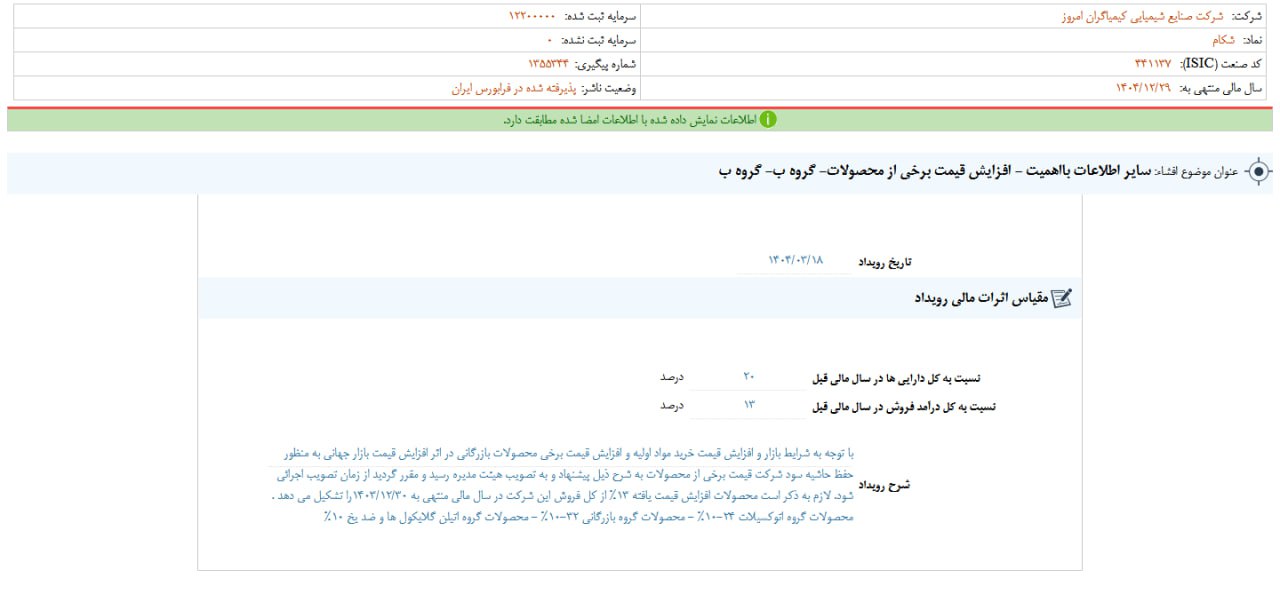Screen dimensions: 1280x602
Task: Click the green notice اطلاعات نمایش داده شده با اطلاعات امضا شده
Action: (630, 119)
